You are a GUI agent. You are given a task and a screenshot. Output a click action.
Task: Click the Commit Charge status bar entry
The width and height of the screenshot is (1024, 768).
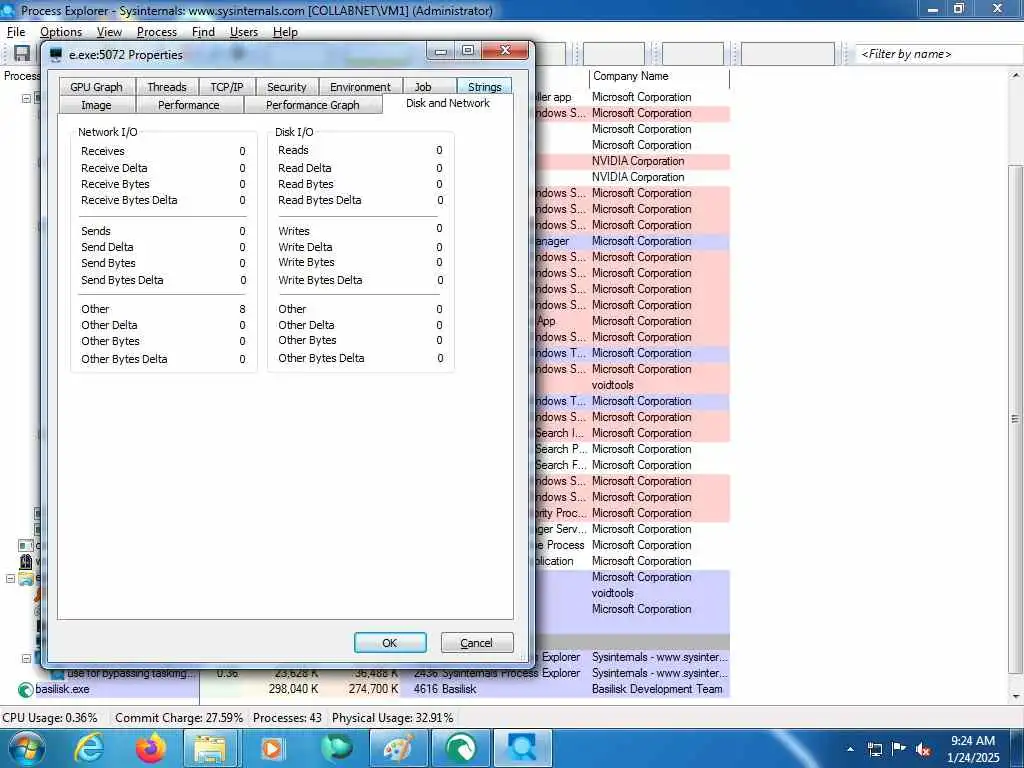coord(179,718)
